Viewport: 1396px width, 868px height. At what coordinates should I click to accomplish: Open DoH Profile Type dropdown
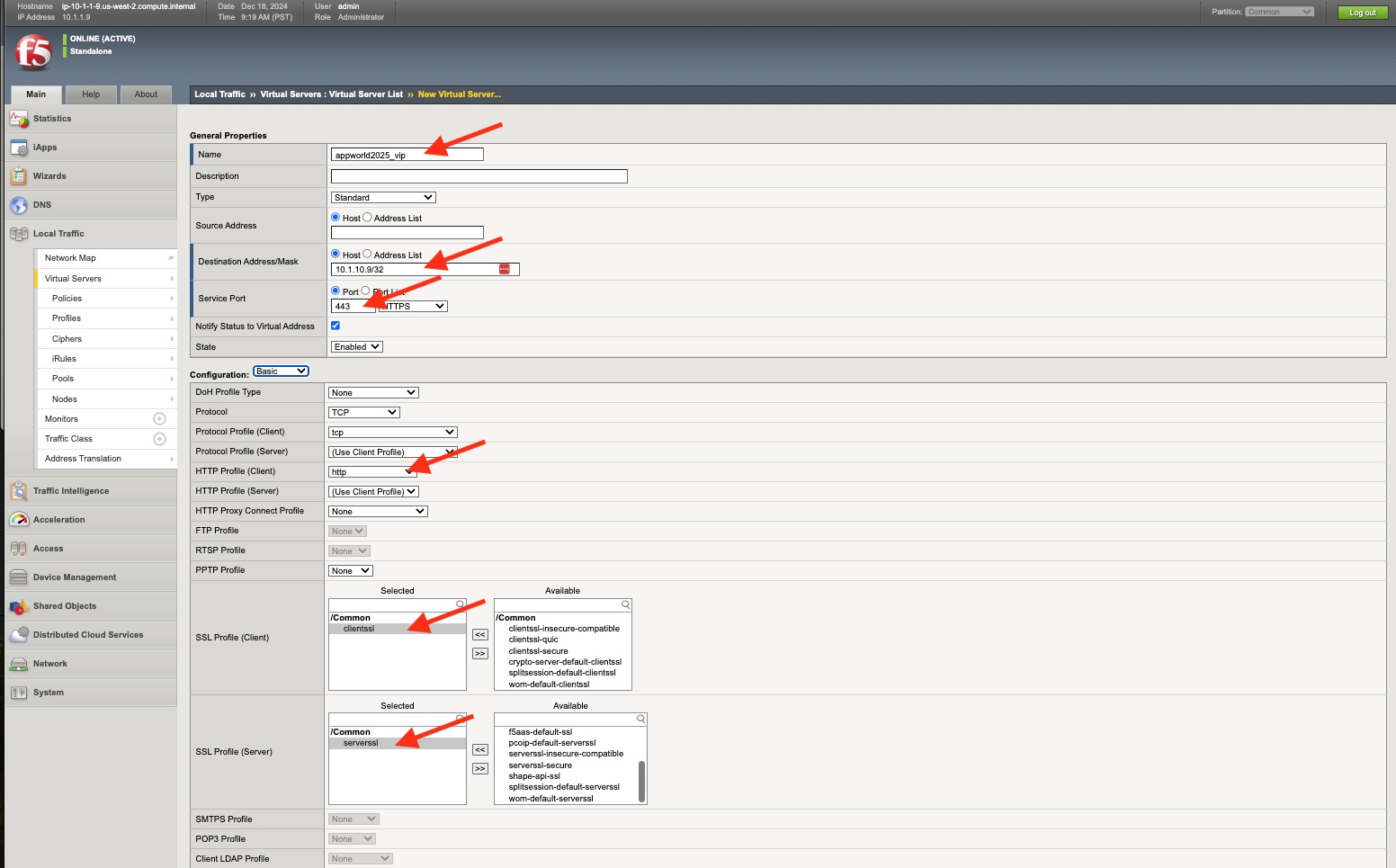(373, 393)
